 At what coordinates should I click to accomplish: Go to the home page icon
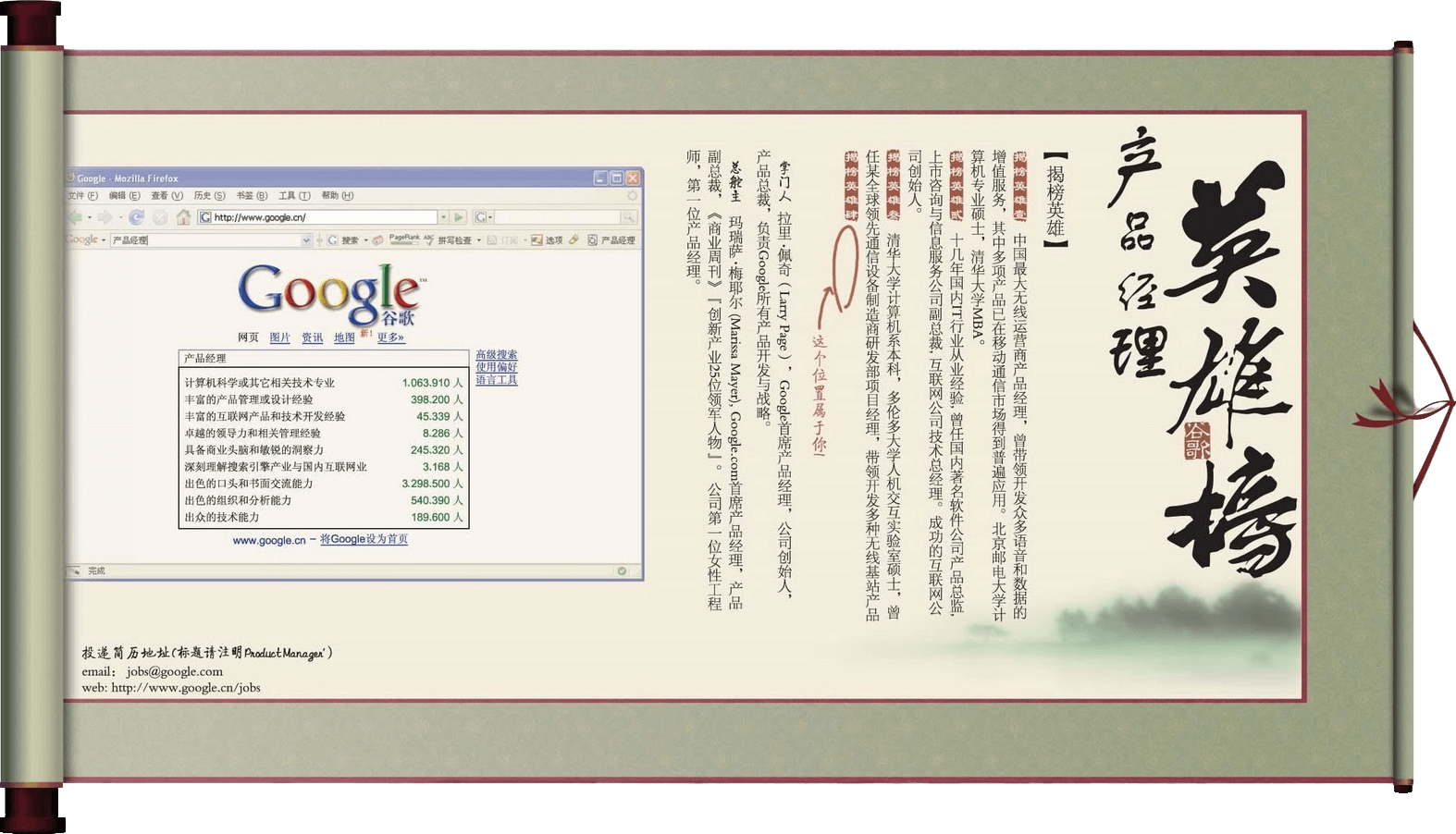[183, 217]
